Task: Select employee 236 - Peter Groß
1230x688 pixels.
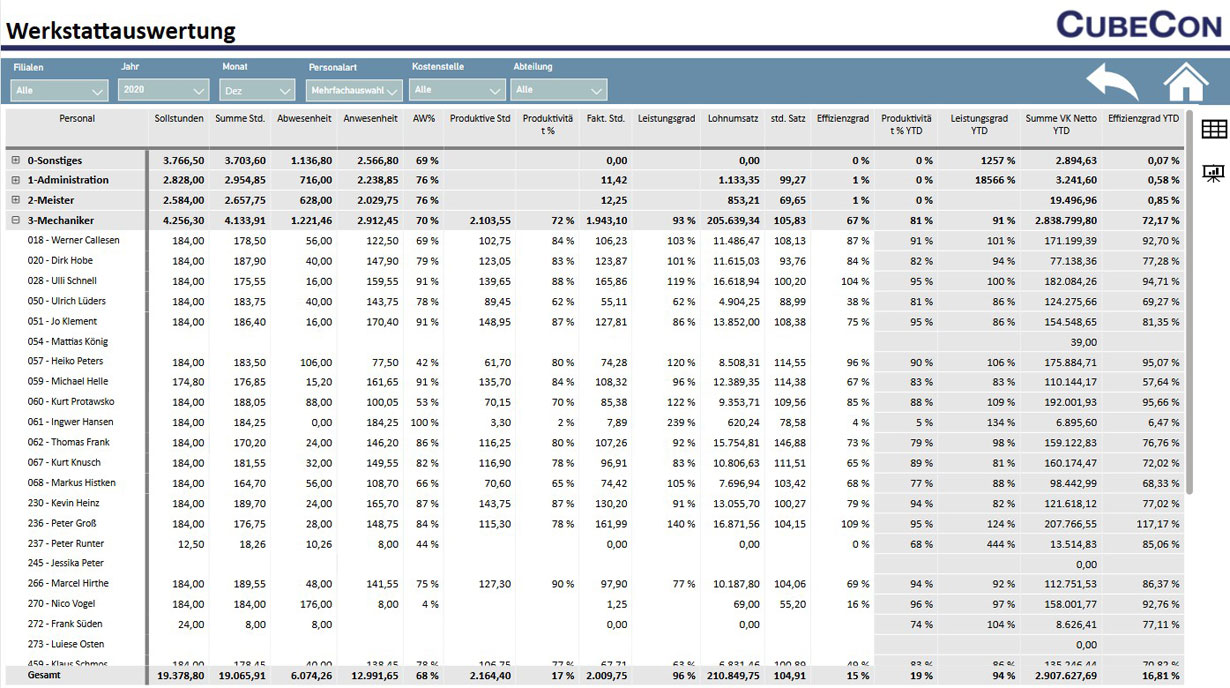Action: [62, 524]
